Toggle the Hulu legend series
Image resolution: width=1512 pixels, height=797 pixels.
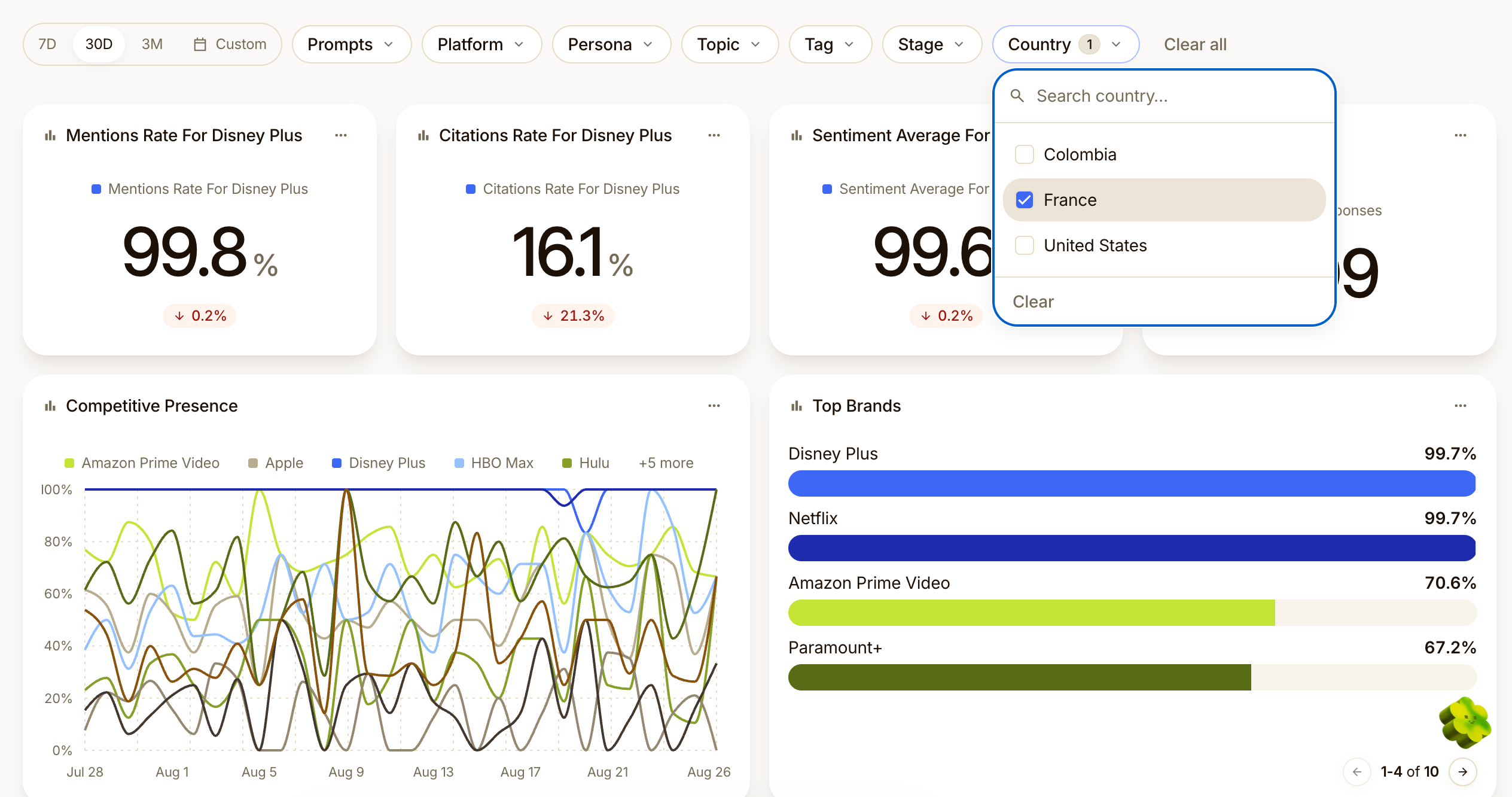click(x=586, y=463)
